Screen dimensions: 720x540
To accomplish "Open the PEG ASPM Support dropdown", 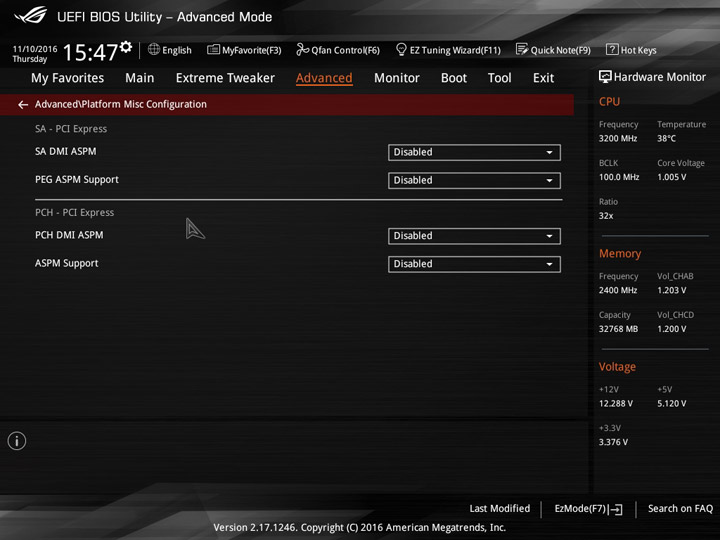I will [474, 180].
